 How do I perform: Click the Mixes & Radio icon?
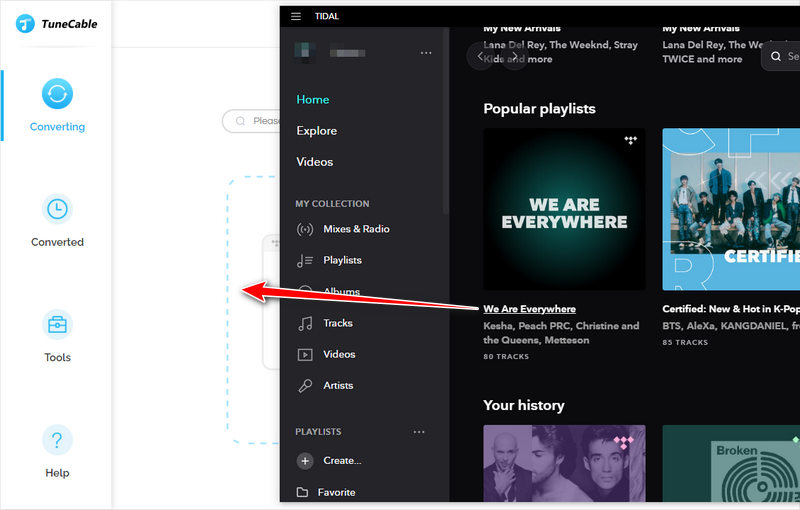(x=305, y=229)
